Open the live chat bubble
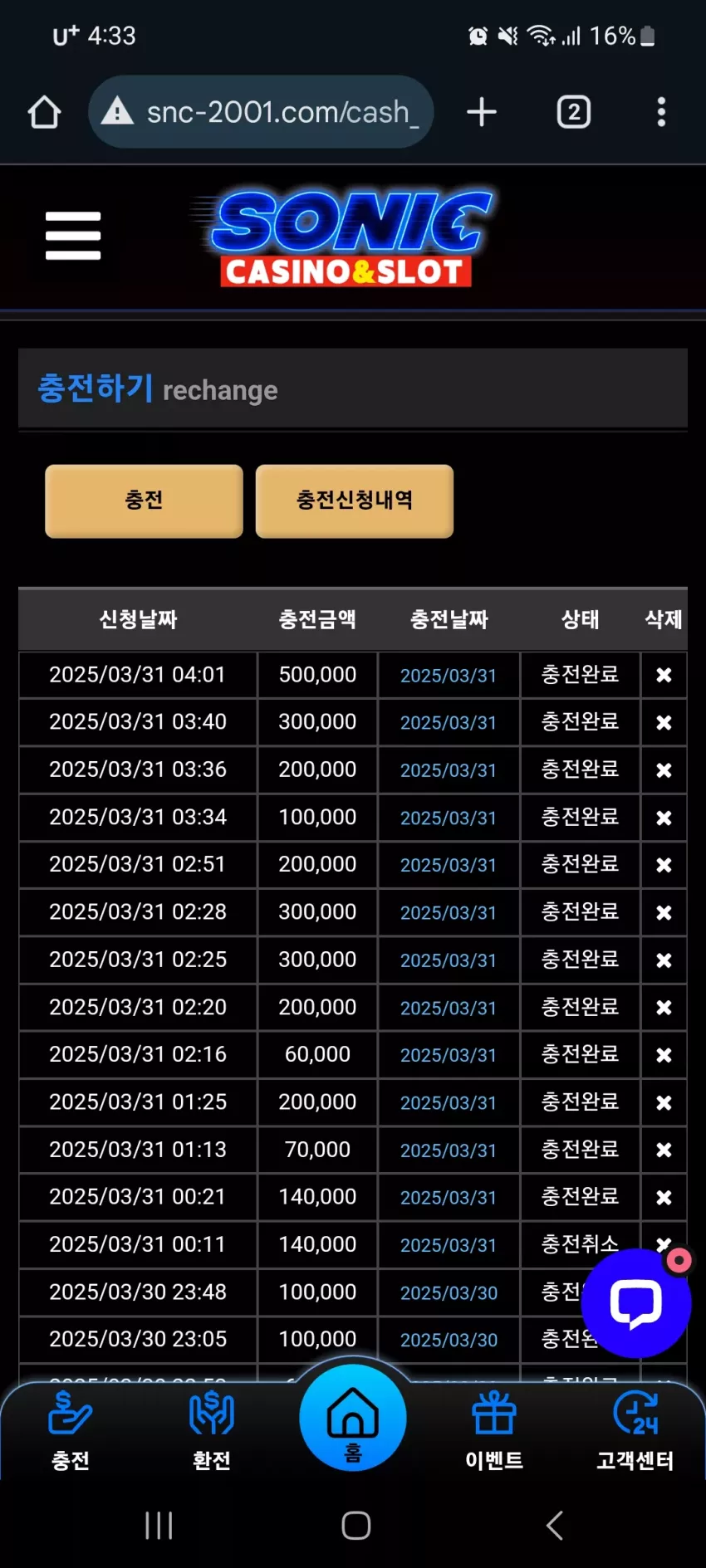 [636, 1303]
